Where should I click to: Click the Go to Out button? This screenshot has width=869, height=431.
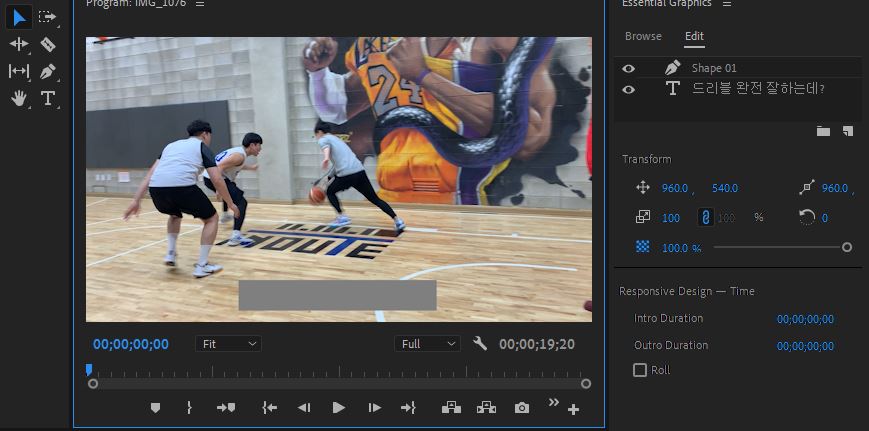pyautogui.click(x=408, y=408)
